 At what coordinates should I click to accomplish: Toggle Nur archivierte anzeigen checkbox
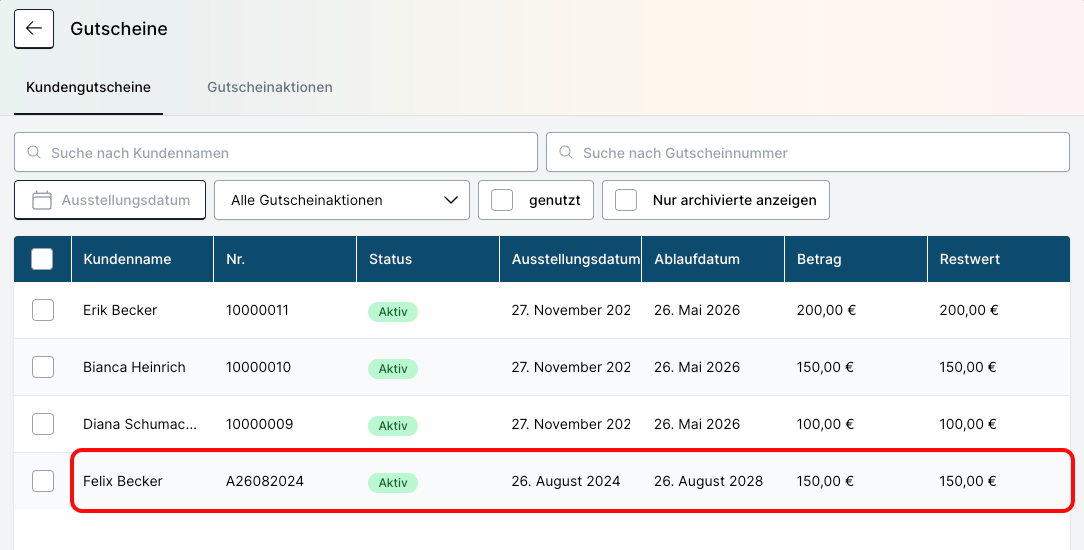point(626,200)
